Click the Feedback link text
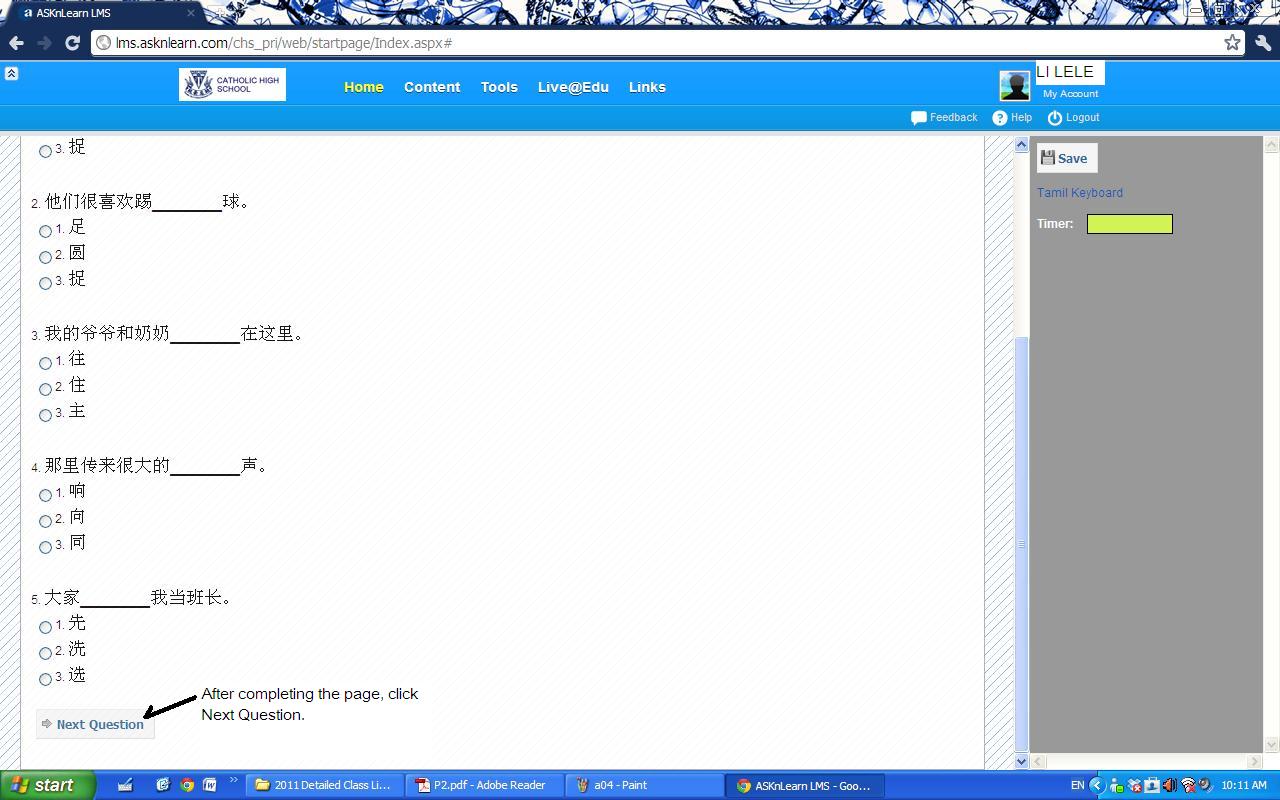Viewport: 1280px width, 800px height. (x=953, y=118)
